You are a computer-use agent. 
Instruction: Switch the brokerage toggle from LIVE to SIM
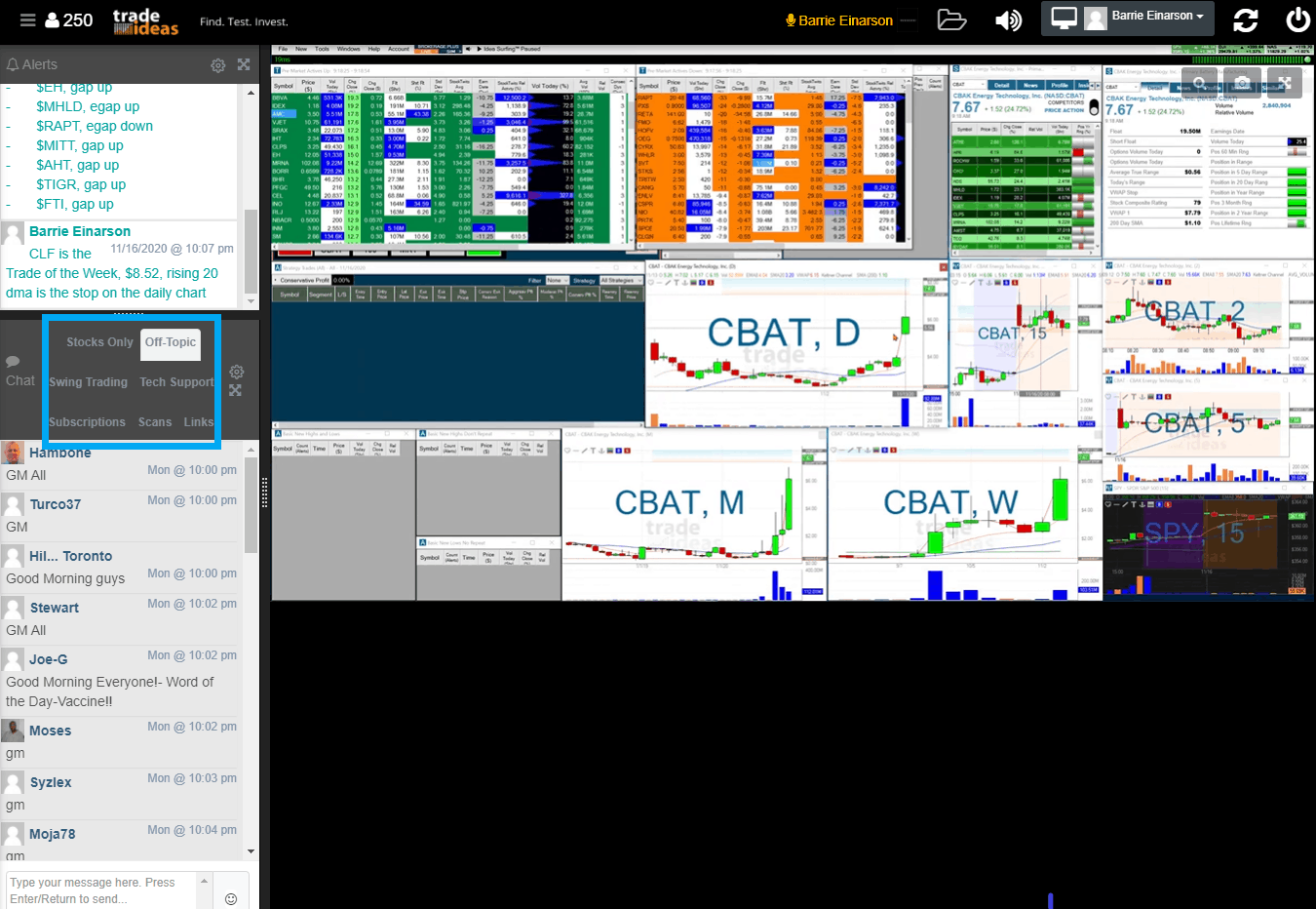coord(452,51)
